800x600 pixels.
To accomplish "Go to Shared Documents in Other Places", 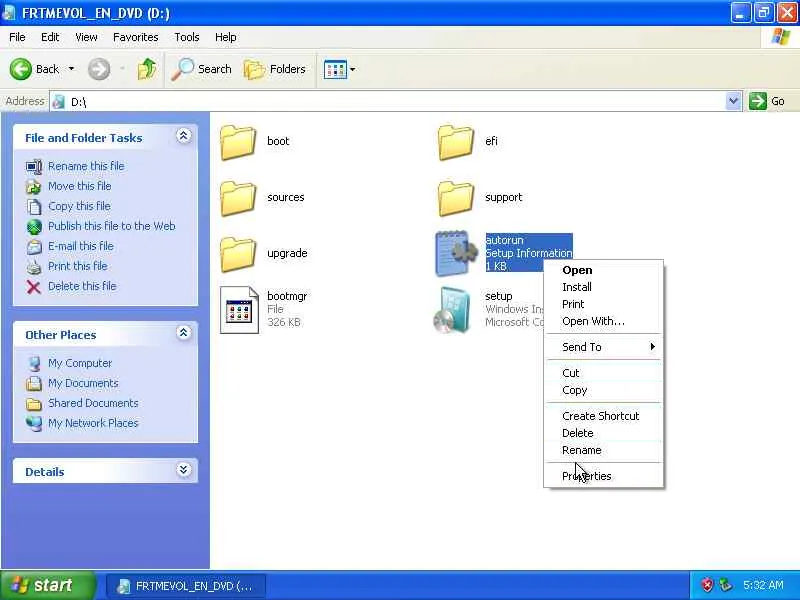I will coord(93,403).
